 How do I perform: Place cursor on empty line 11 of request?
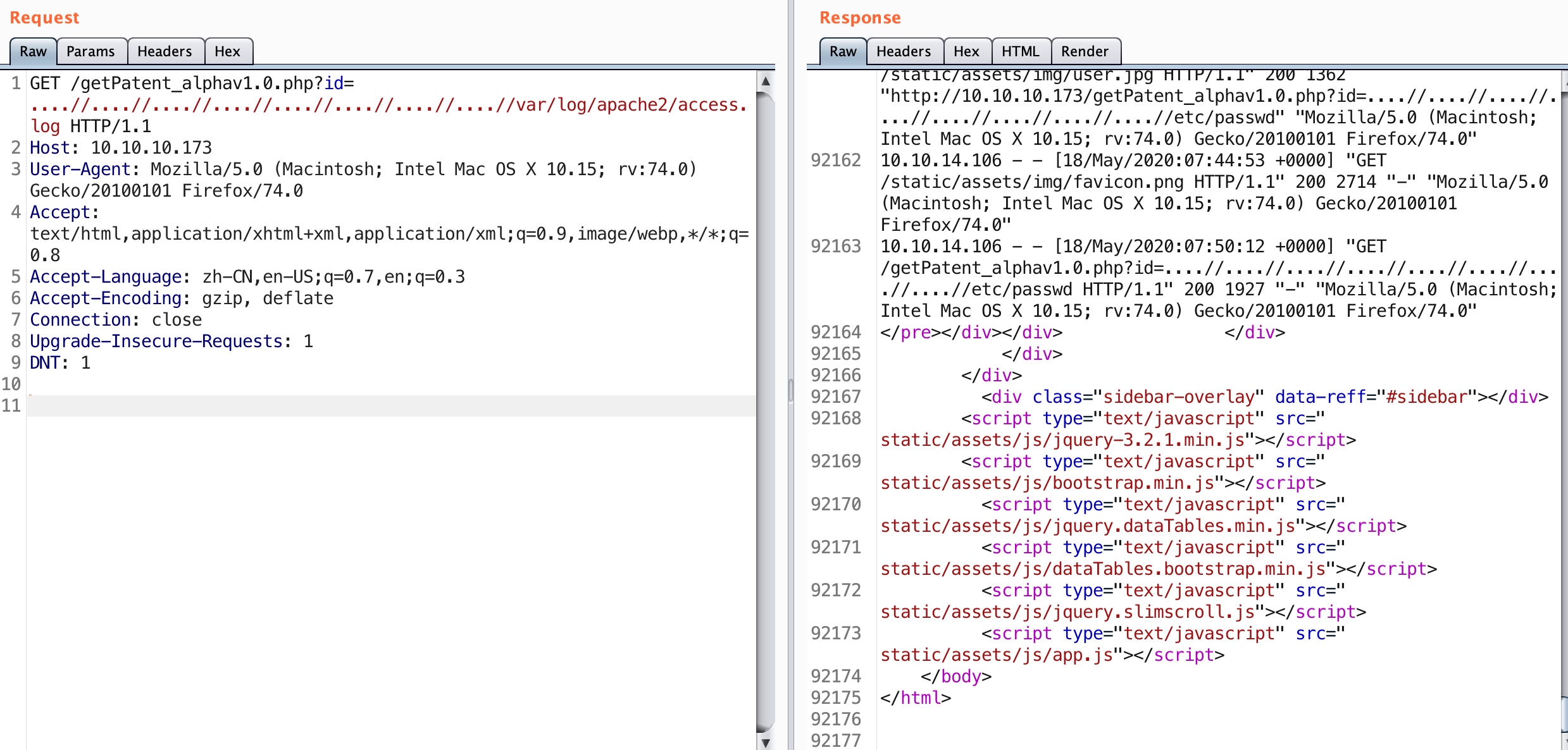point(380,405)
